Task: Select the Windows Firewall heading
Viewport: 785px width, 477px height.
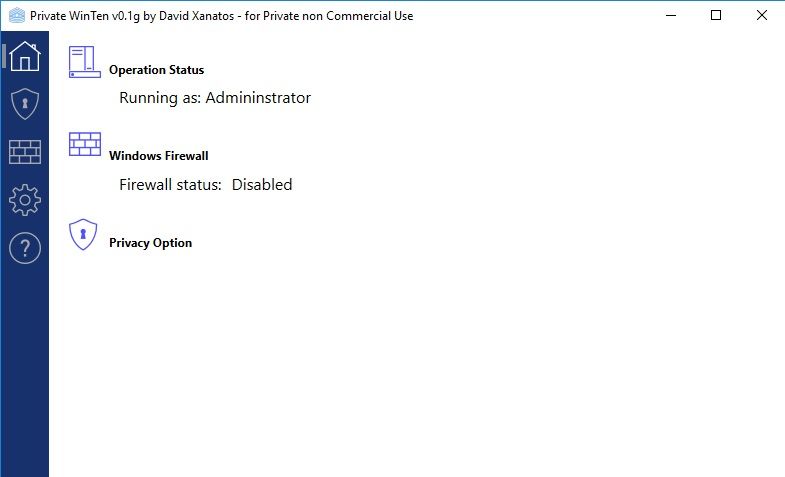Action: tap(158, 156)
